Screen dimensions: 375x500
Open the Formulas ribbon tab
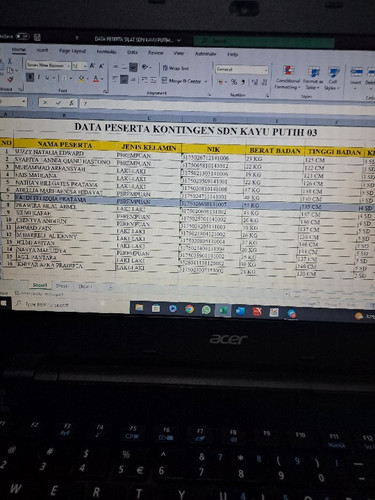[106, 52]
